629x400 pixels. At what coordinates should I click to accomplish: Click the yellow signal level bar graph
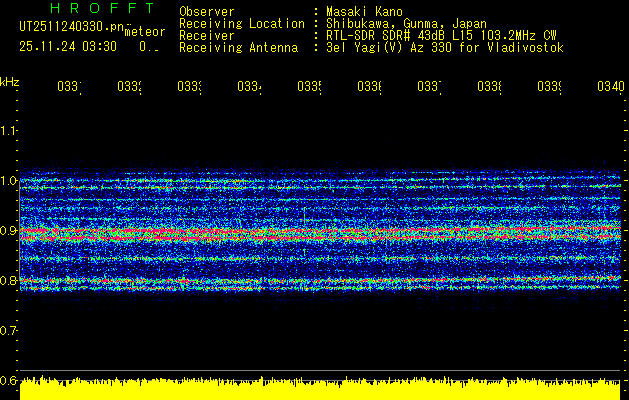(x=320, y=389)
